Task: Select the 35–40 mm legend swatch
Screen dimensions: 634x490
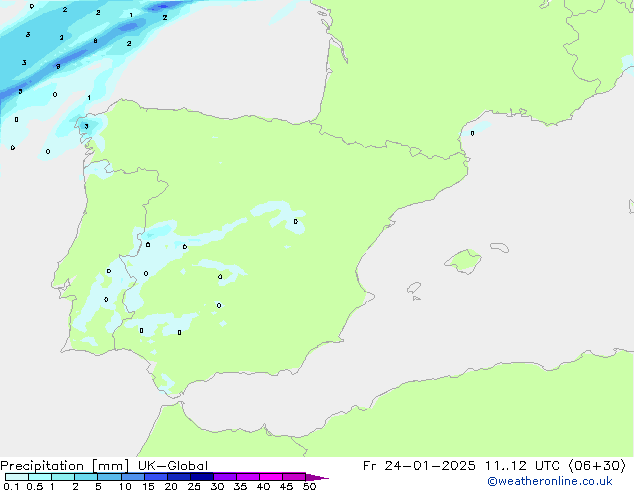Action: [248, 477]
